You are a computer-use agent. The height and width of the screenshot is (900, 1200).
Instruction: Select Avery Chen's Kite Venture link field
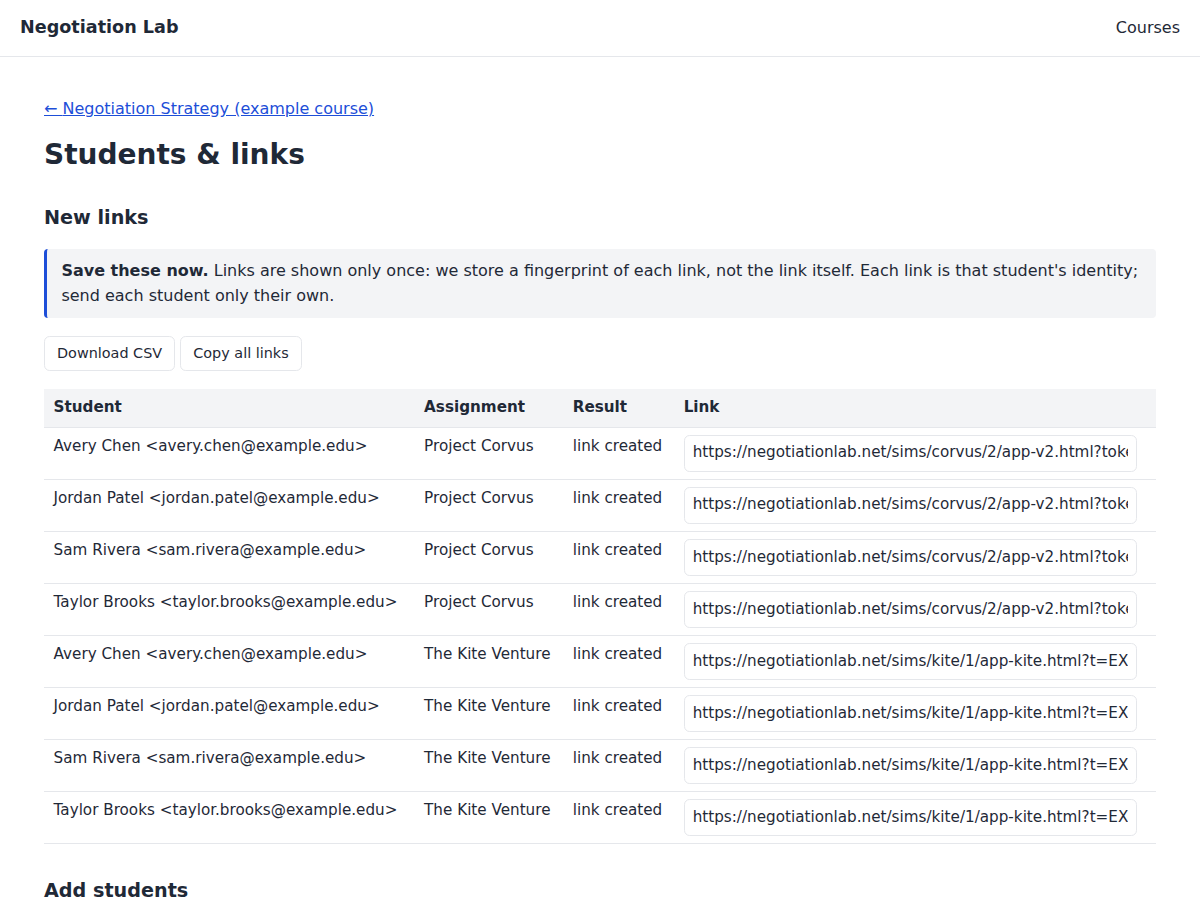[x=910, y=661]
